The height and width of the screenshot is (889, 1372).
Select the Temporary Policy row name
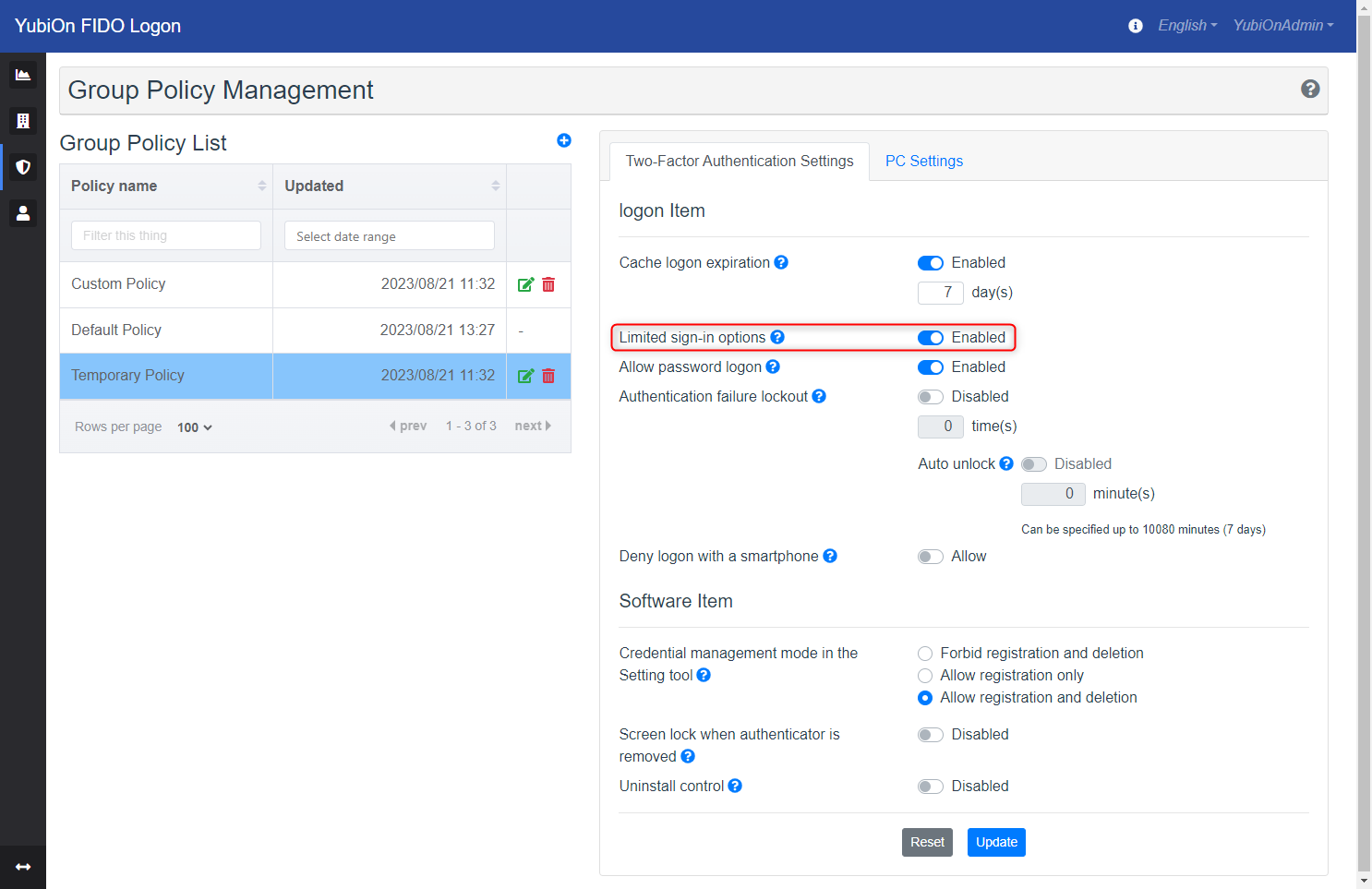127,376
